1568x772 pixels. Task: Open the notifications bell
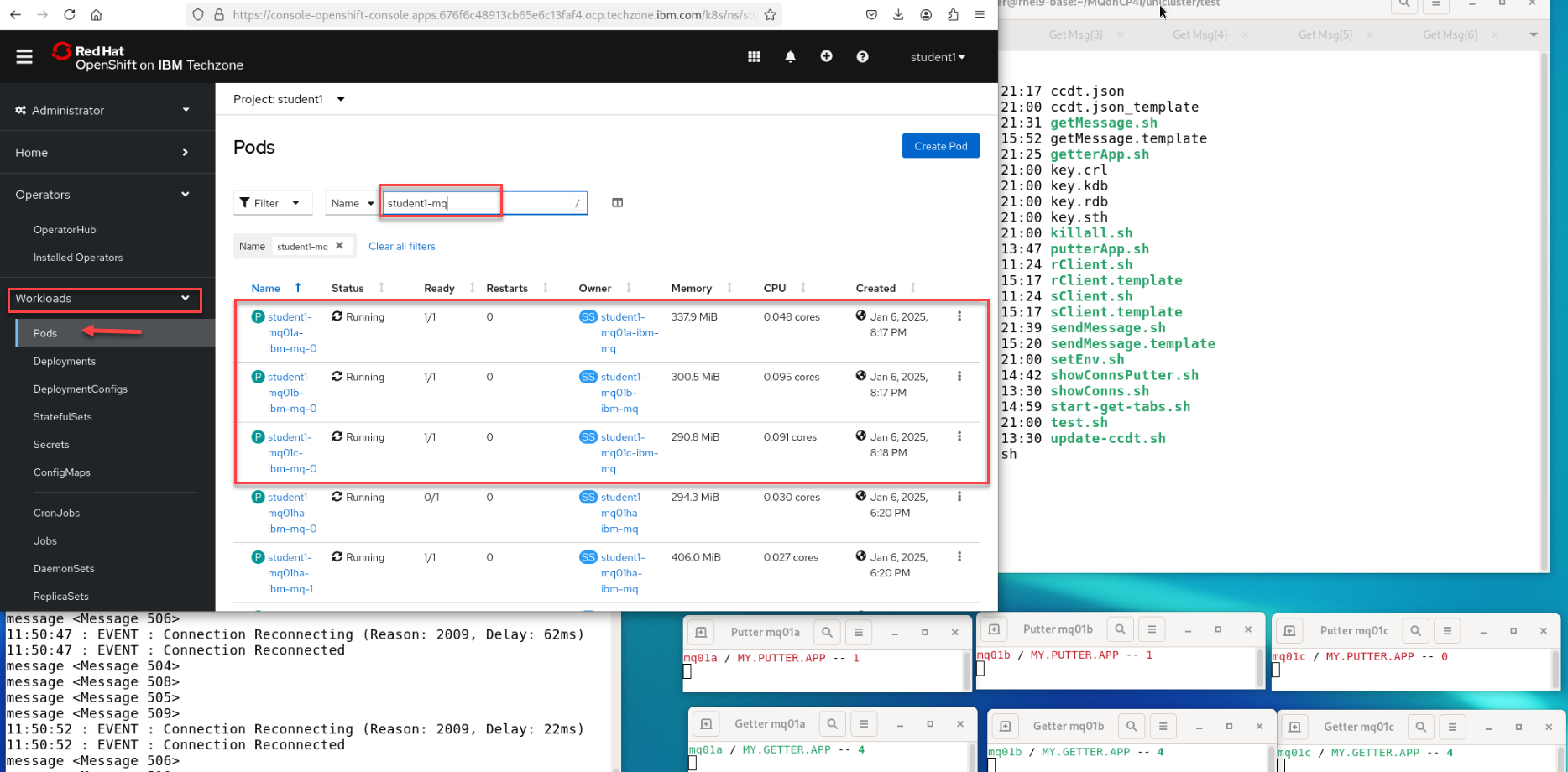pos(790,57)
